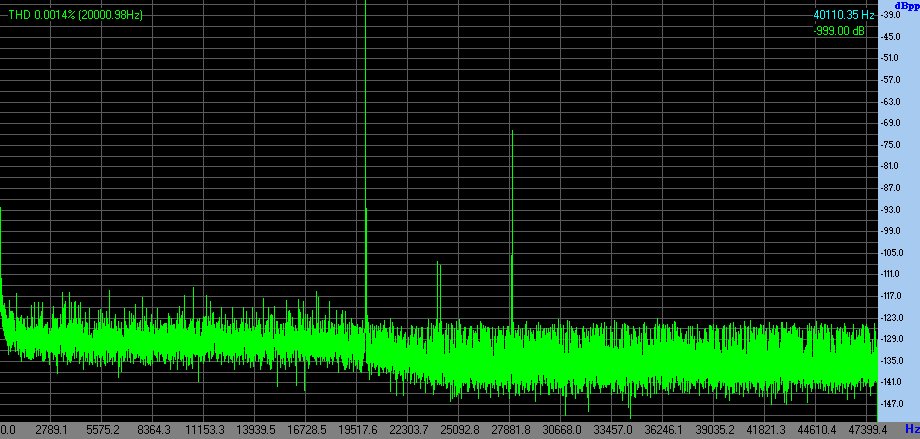Click the -81.0 amplitude axis label
This screenshot has height=439, width=920.
(891, 166)
